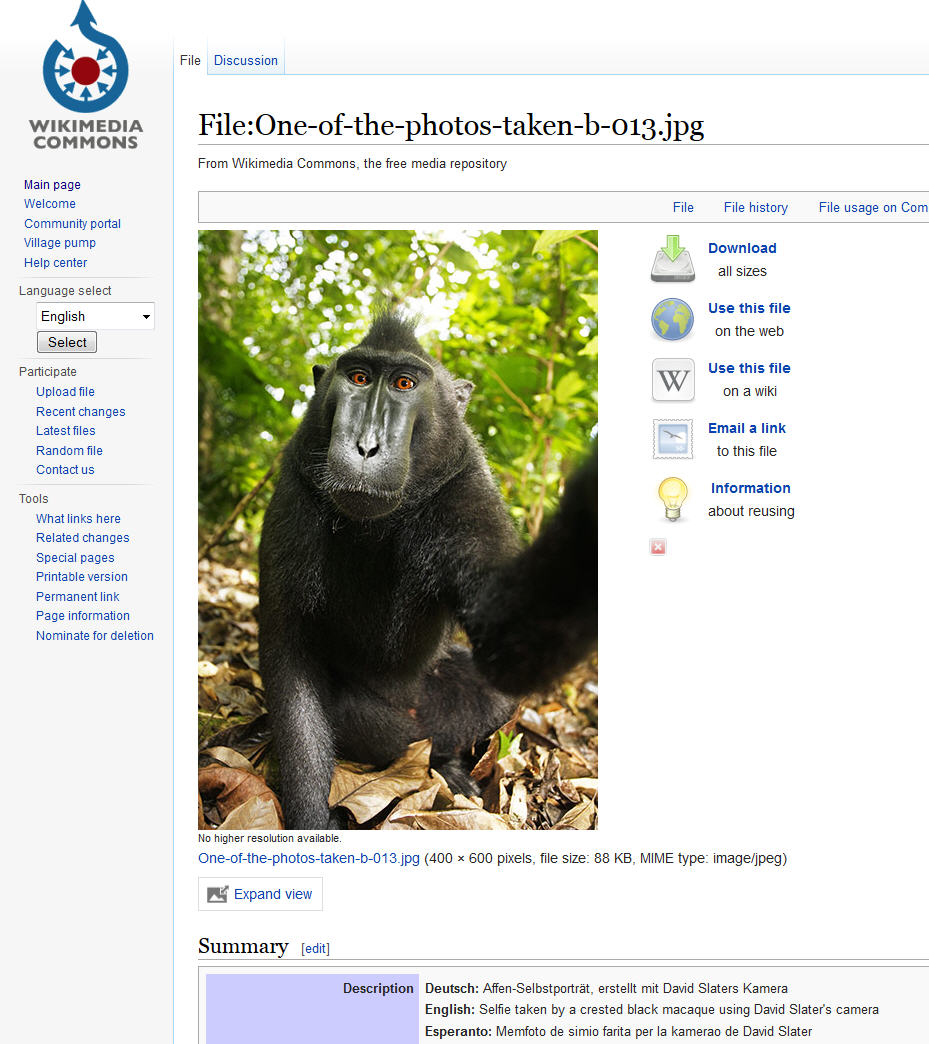Edit the Summary section
The height and width of the screenshot is (1044, 929).
(x=315, y=948)
